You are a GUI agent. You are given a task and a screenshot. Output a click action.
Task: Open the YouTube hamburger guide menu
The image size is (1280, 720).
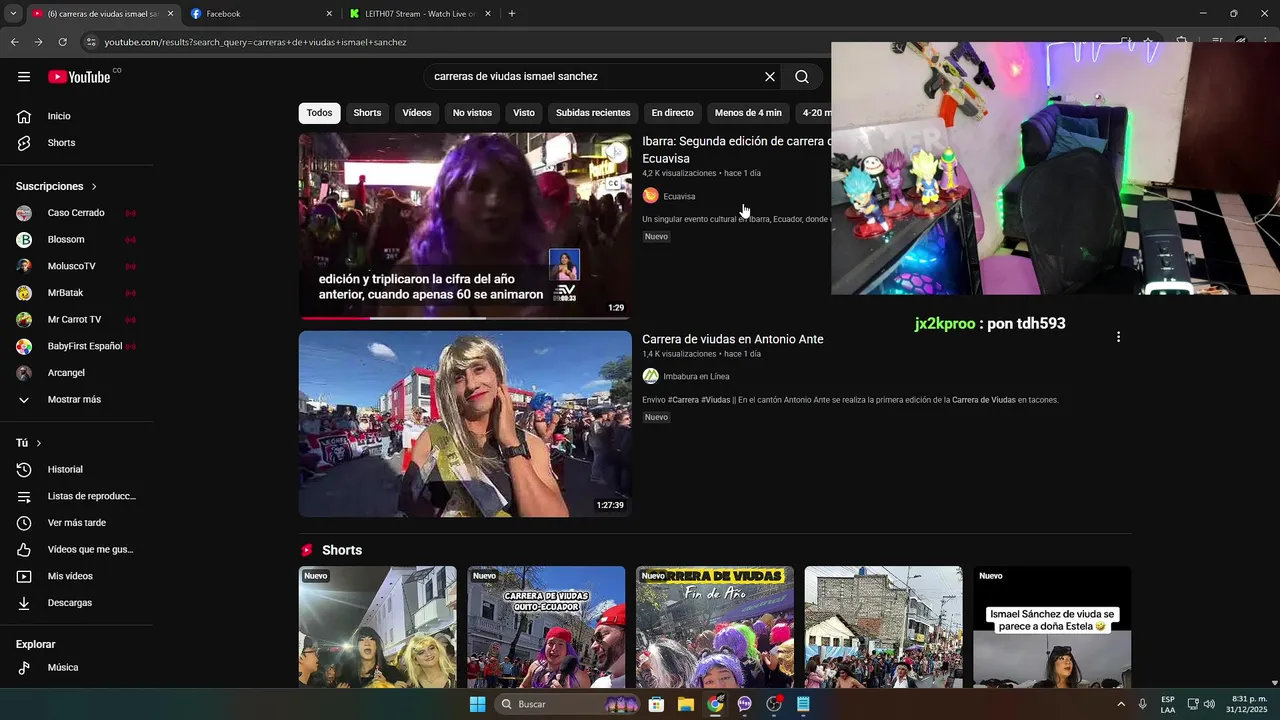[x=24, y=77]
